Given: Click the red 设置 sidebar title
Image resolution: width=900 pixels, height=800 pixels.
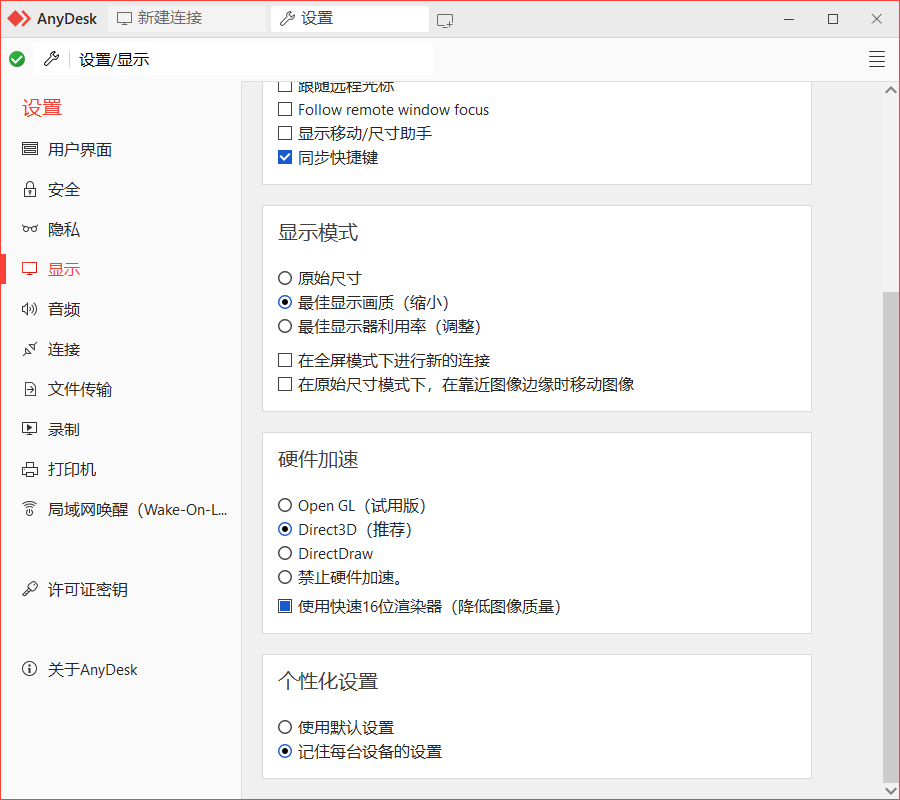Looking at the screenshot, I should pos(42,108).
